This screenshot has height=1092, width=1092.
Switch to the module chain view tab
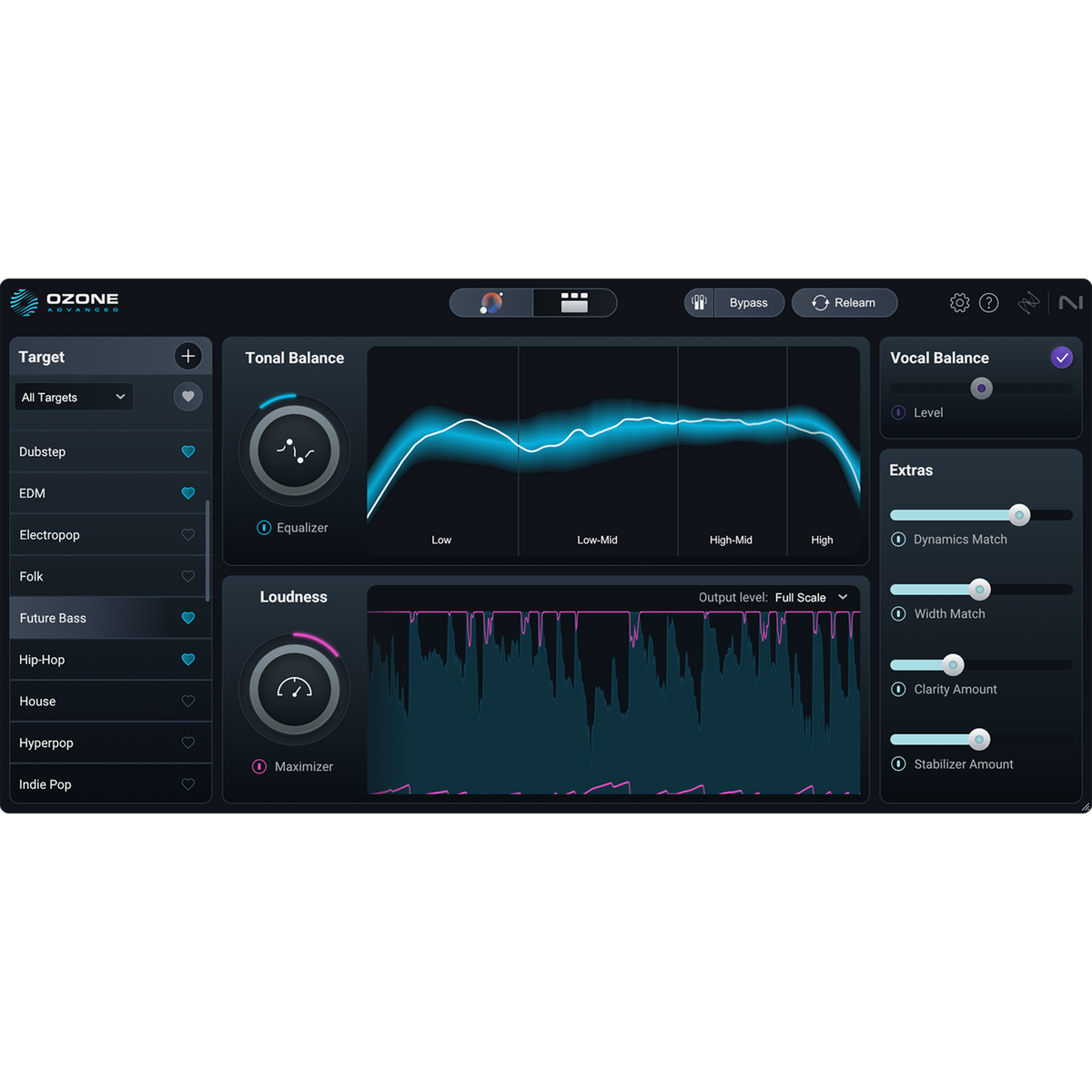tap(574, 303)
